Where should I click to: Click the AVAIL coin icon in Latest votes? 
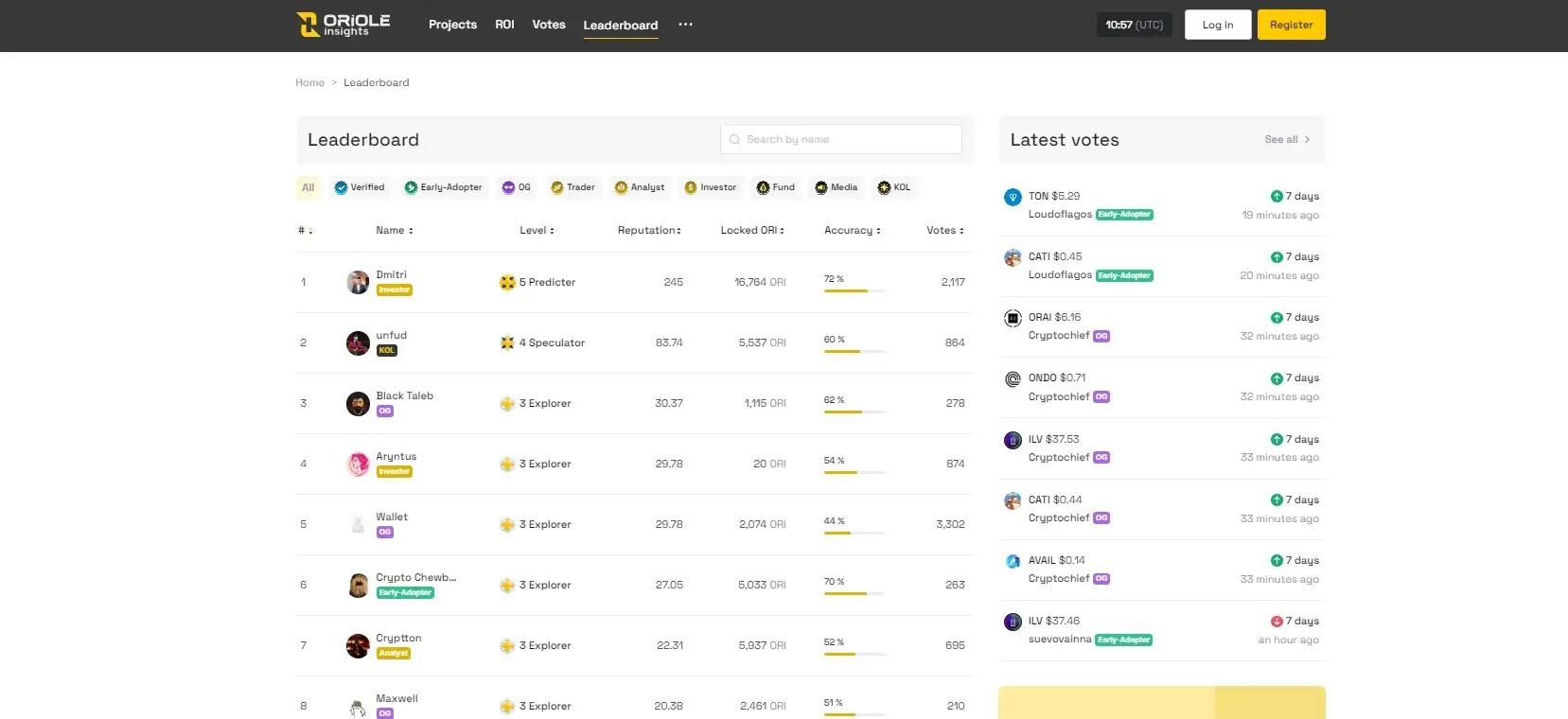coord(1013,561)
